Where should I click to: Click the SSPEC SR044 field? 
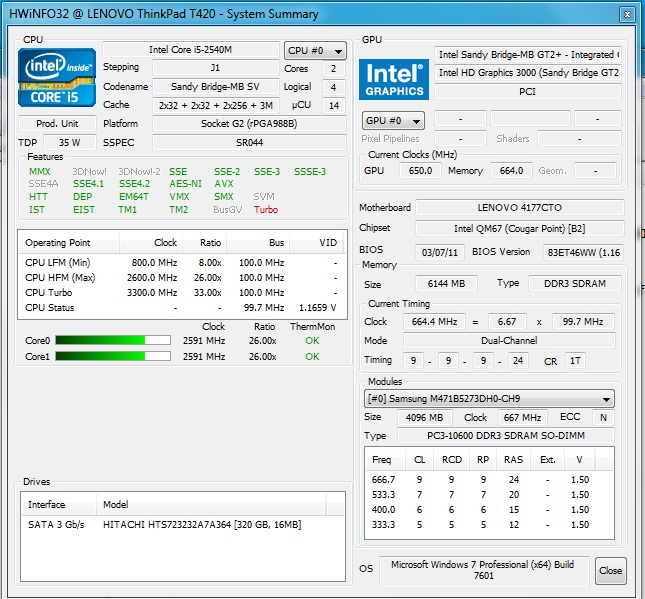click(249, 142)
